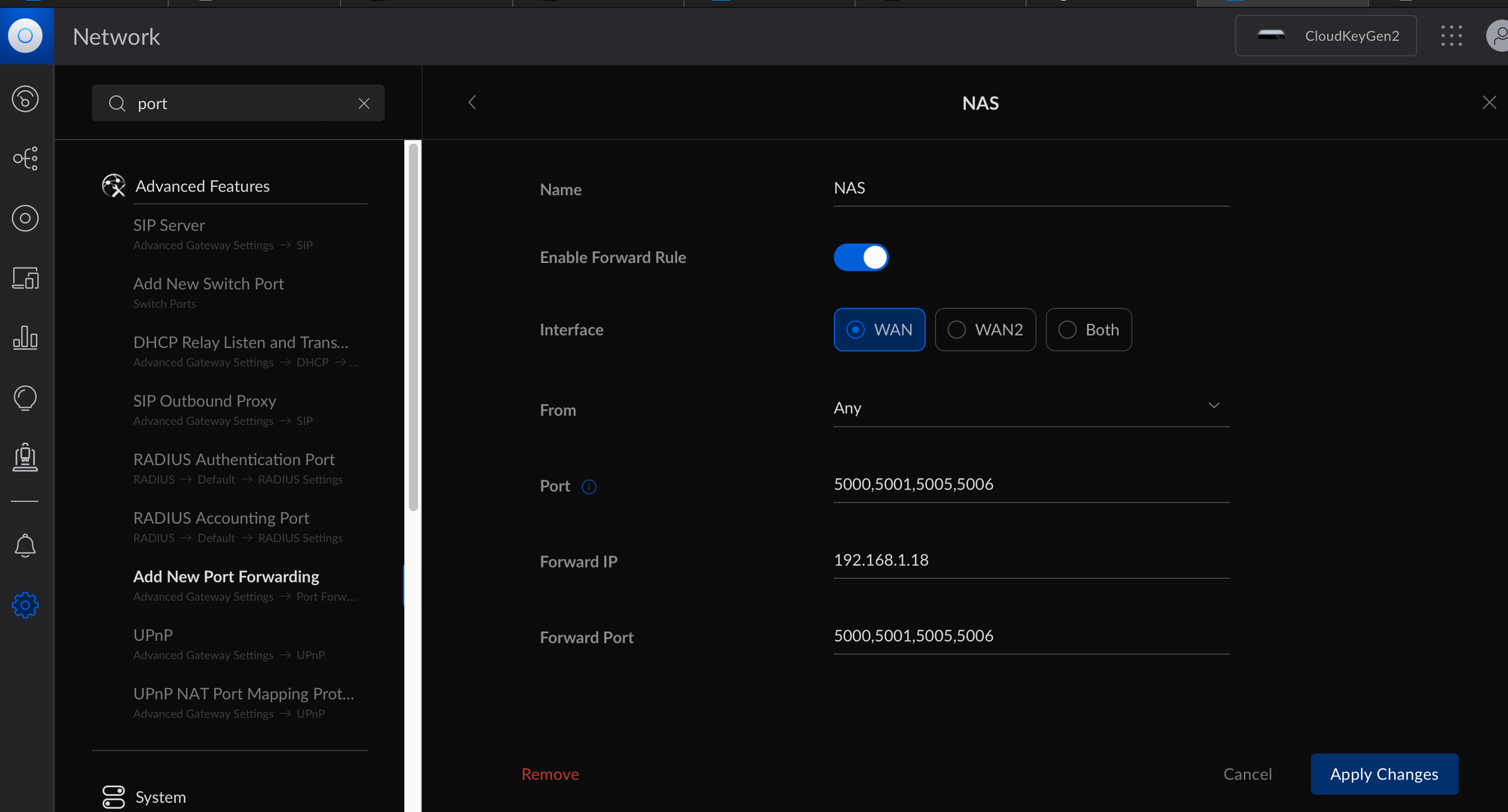Screen dimensions: 1508x812
Task: Open the Dashboard speedometer icon in sidebar
Action: 26,99
